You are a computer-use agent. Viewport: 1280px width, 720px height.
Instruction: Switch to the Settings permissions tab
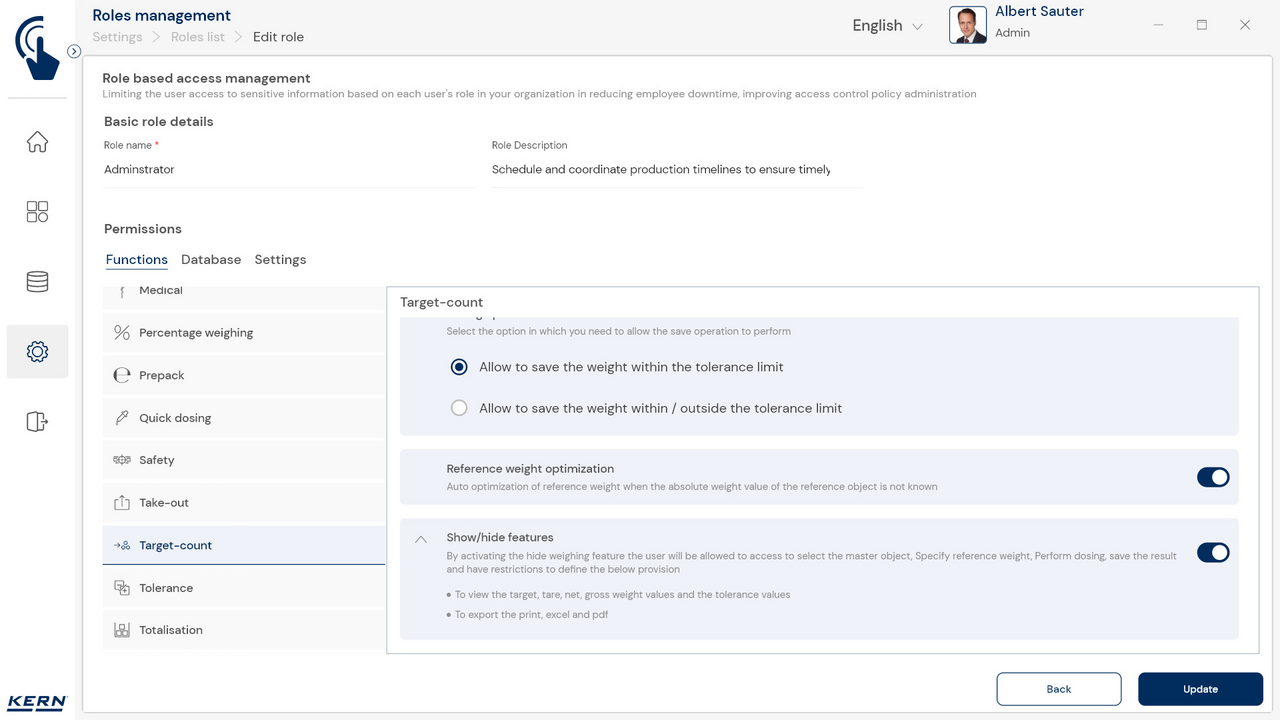tap(280, 260)
